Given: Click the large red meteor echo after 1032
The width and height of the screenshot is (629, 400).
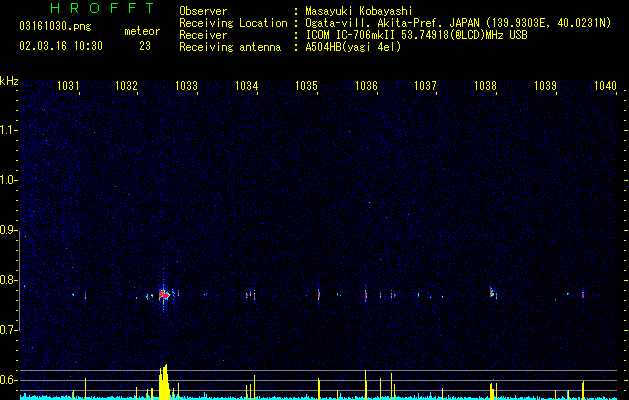Looking at the screenshot, I should 164,295.
